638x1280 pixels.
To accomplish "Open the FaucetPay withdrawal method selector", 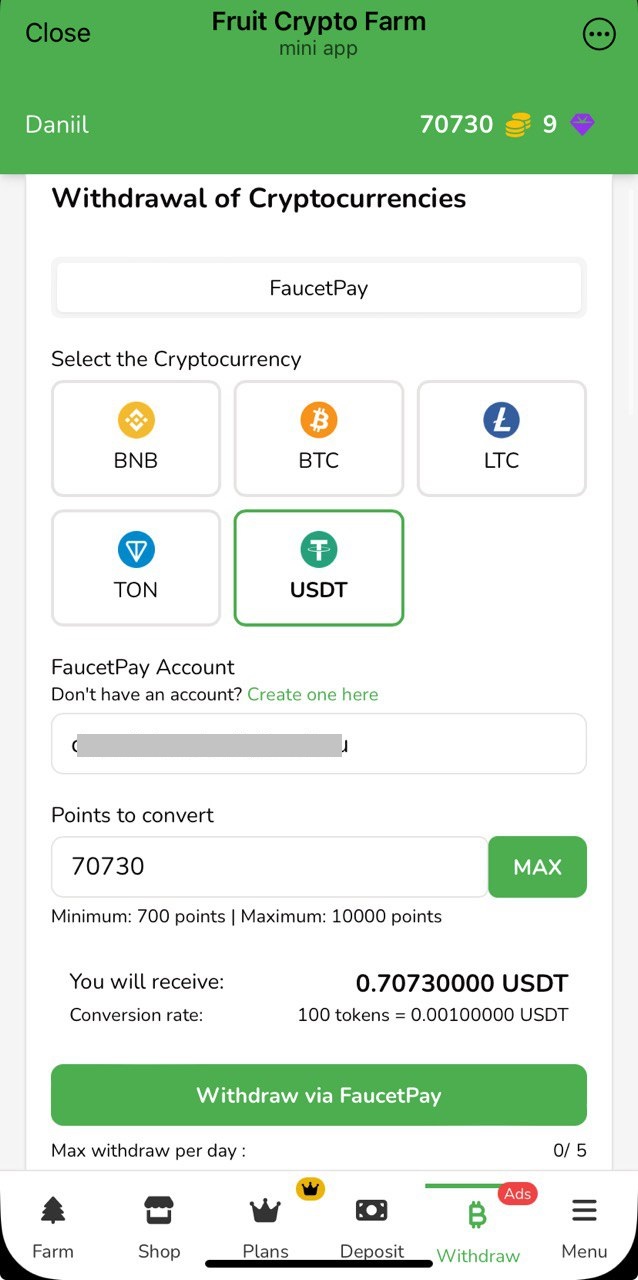I will pos(319,288).
